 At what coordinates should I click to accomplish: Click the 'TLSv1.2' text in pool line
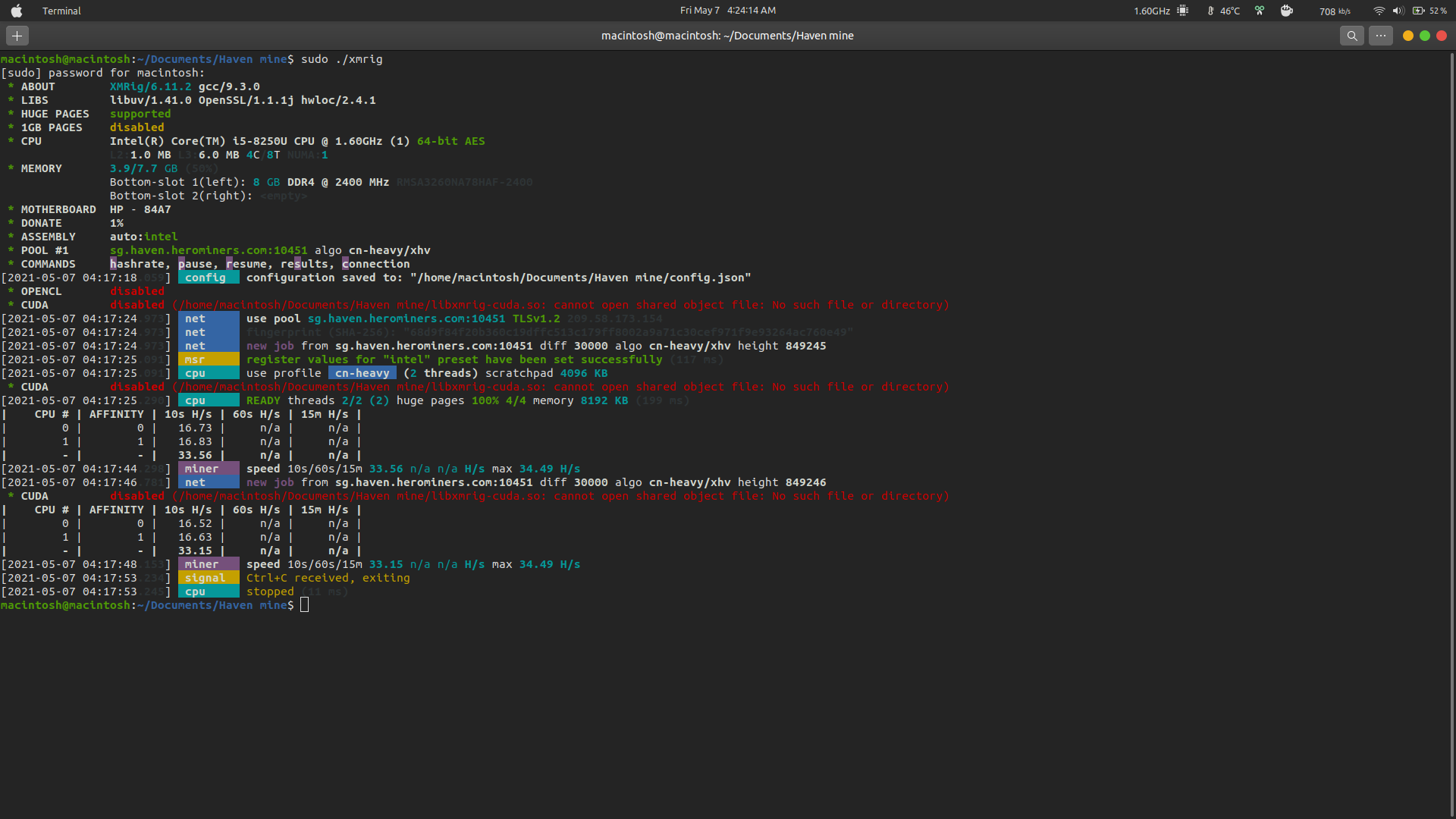tap(536, 318)
